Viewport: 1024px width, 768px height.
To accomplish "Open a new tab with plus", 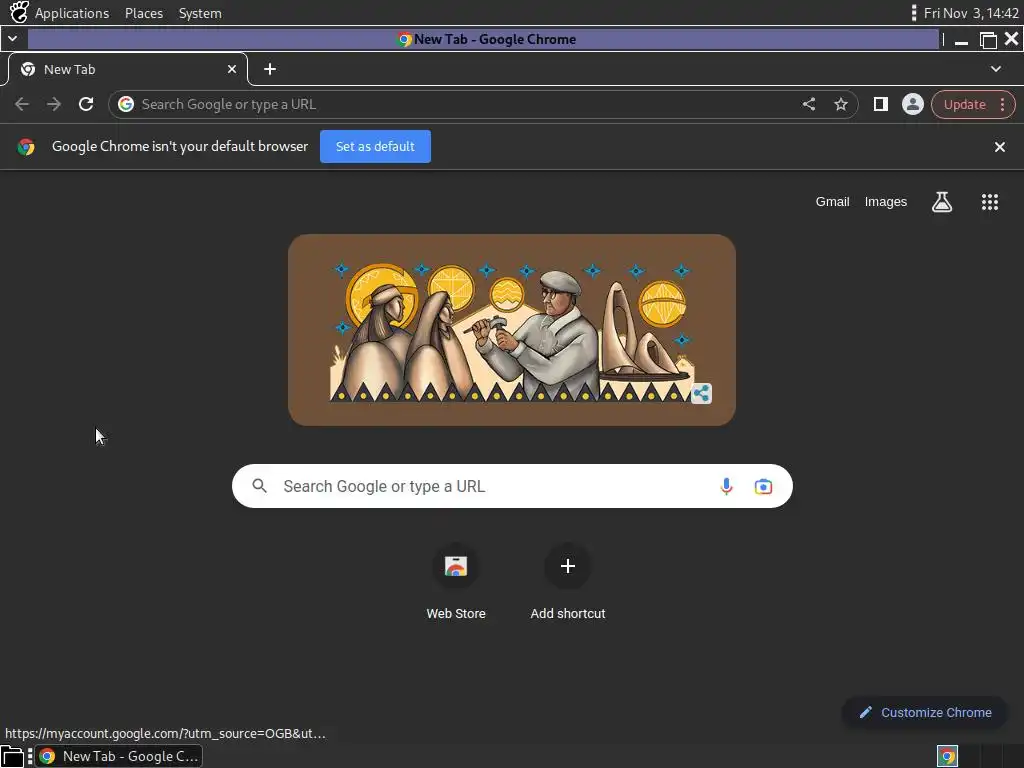I will point(270,69).
